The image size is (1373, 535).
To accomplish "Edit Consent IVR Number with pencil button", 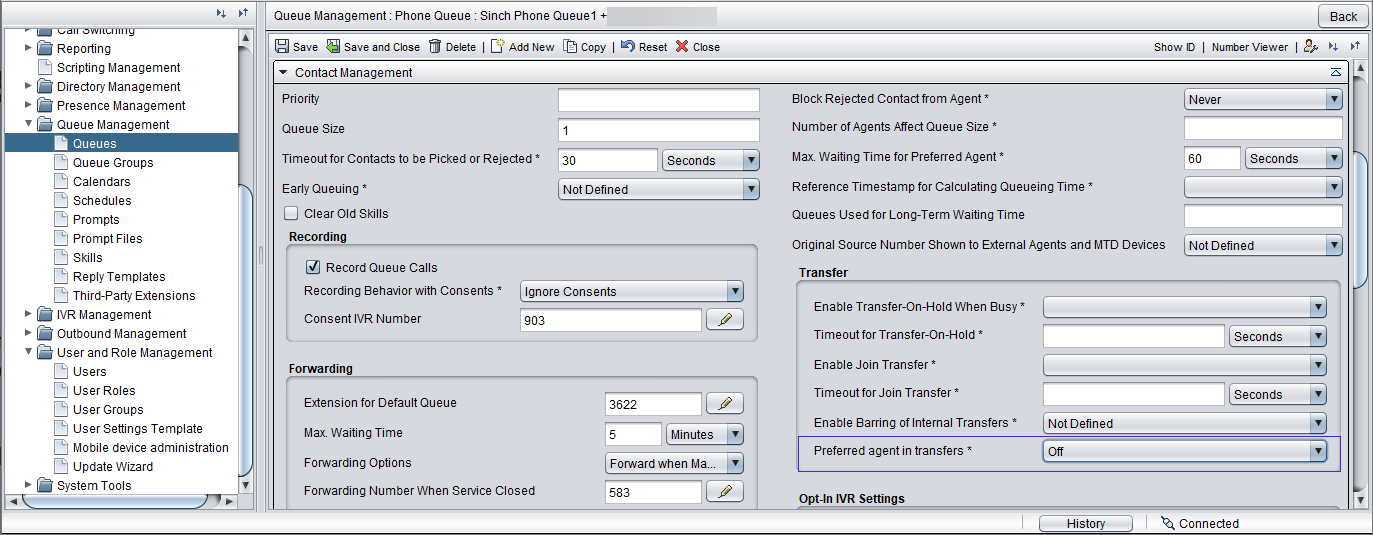I will 726,319.
